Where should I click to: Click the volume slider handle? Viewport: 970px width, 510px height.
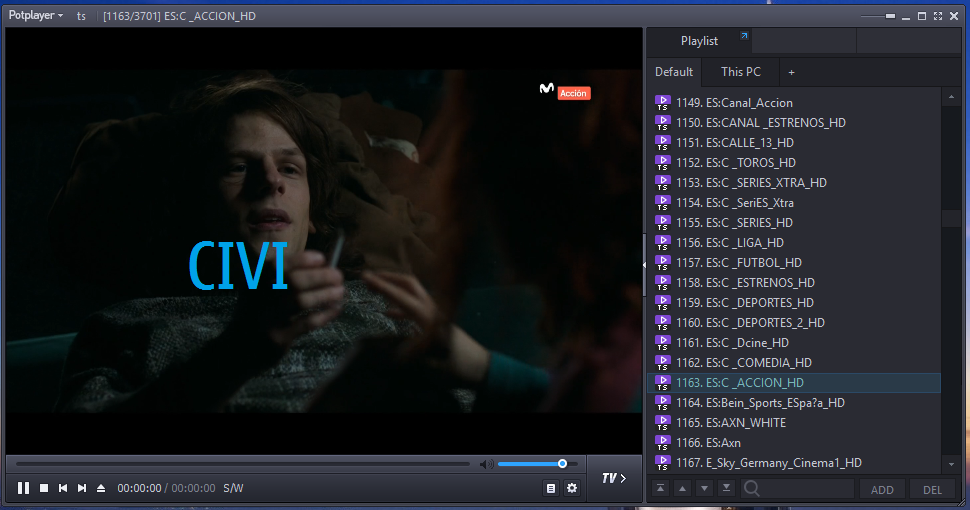[x=562, y=464]
